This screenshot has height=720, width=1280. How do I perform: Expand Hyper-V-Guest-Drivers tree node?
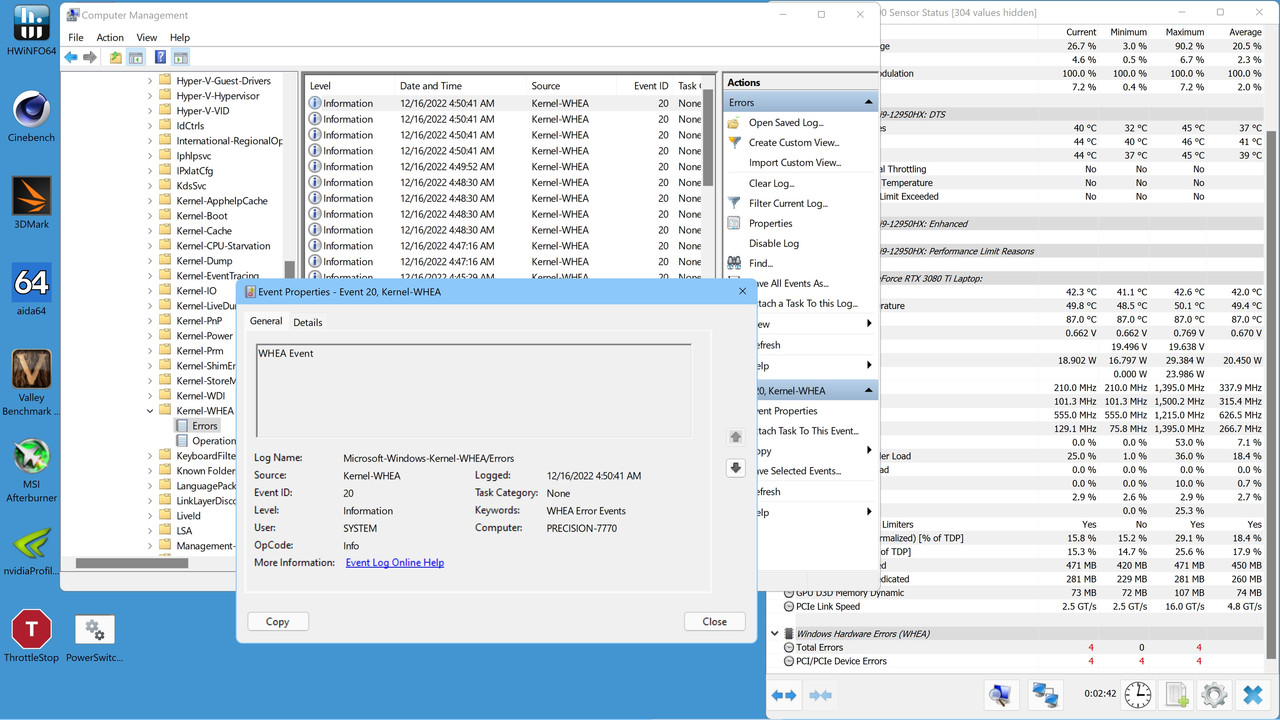click(x=151, y=81)
